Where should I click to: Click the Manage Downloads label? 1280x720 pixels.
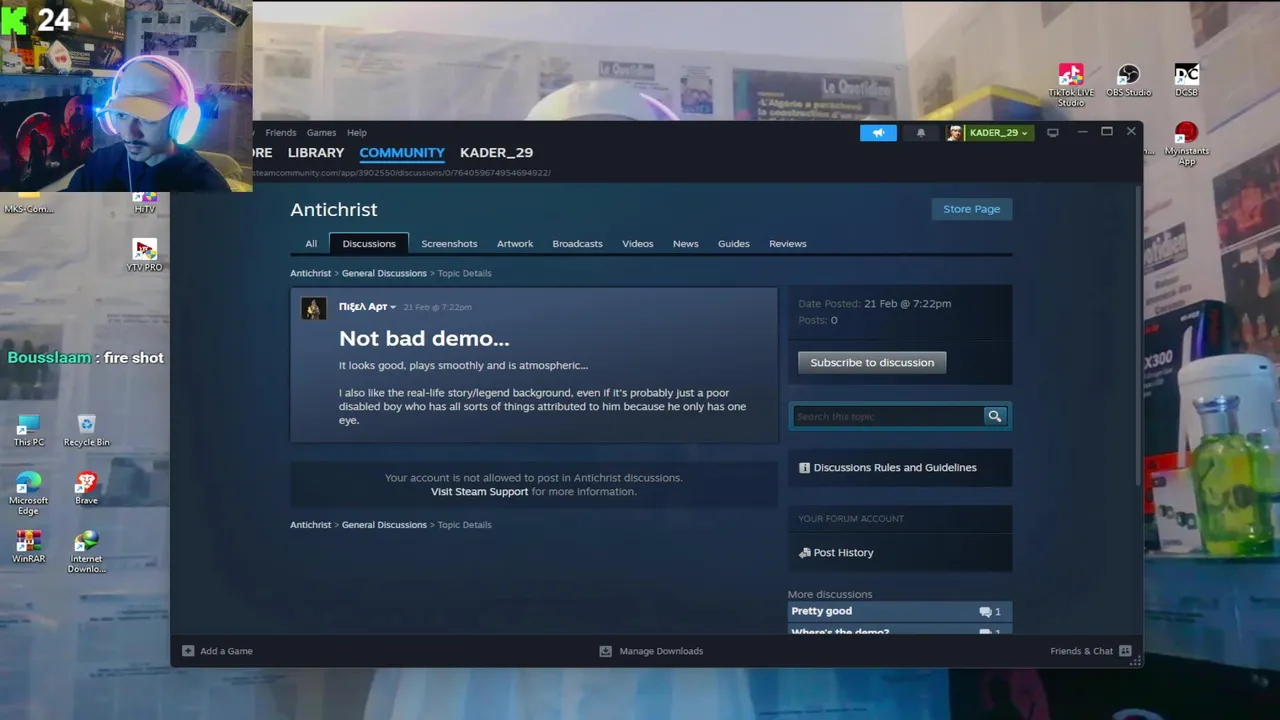[x=661, y=651]
